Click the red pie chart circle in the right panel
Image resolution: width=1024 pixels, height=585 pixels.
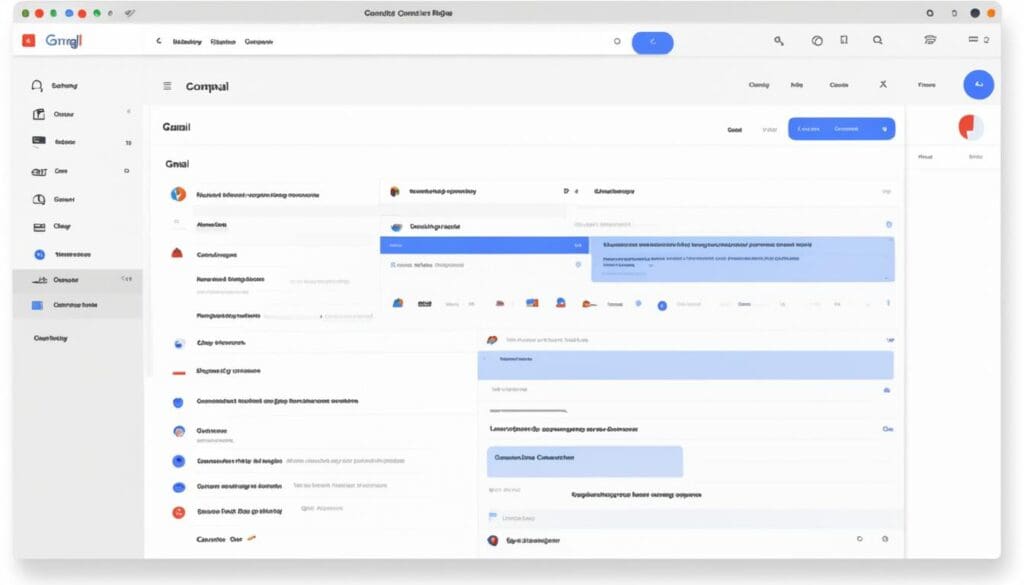[971, 128]
